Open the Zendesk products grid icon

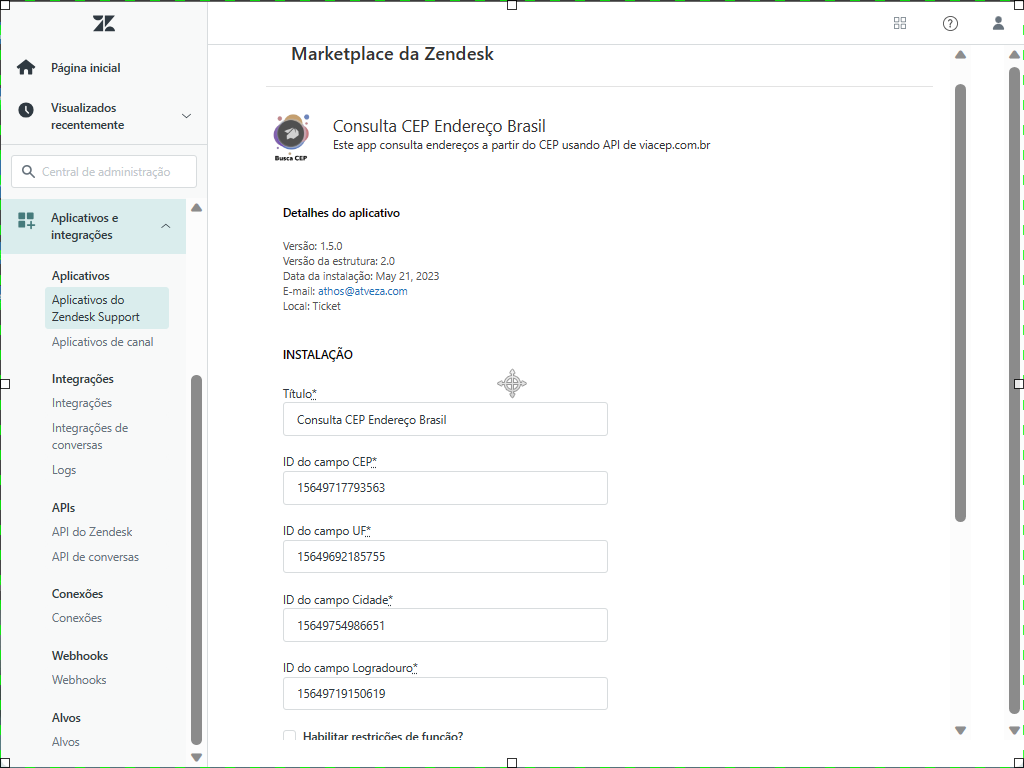(900, 24)
